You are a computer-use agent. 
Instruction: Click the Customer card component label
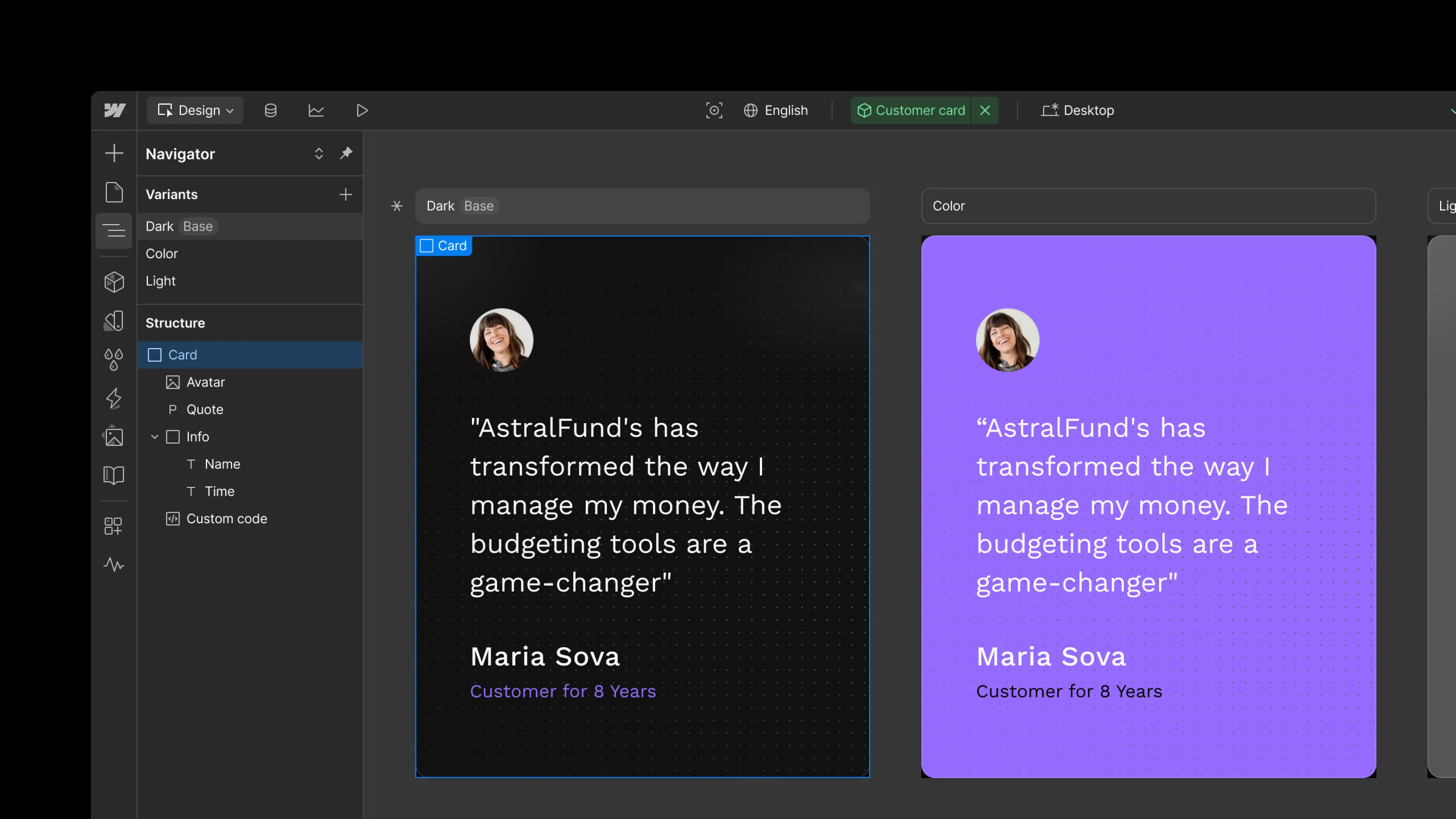point(911,110)
